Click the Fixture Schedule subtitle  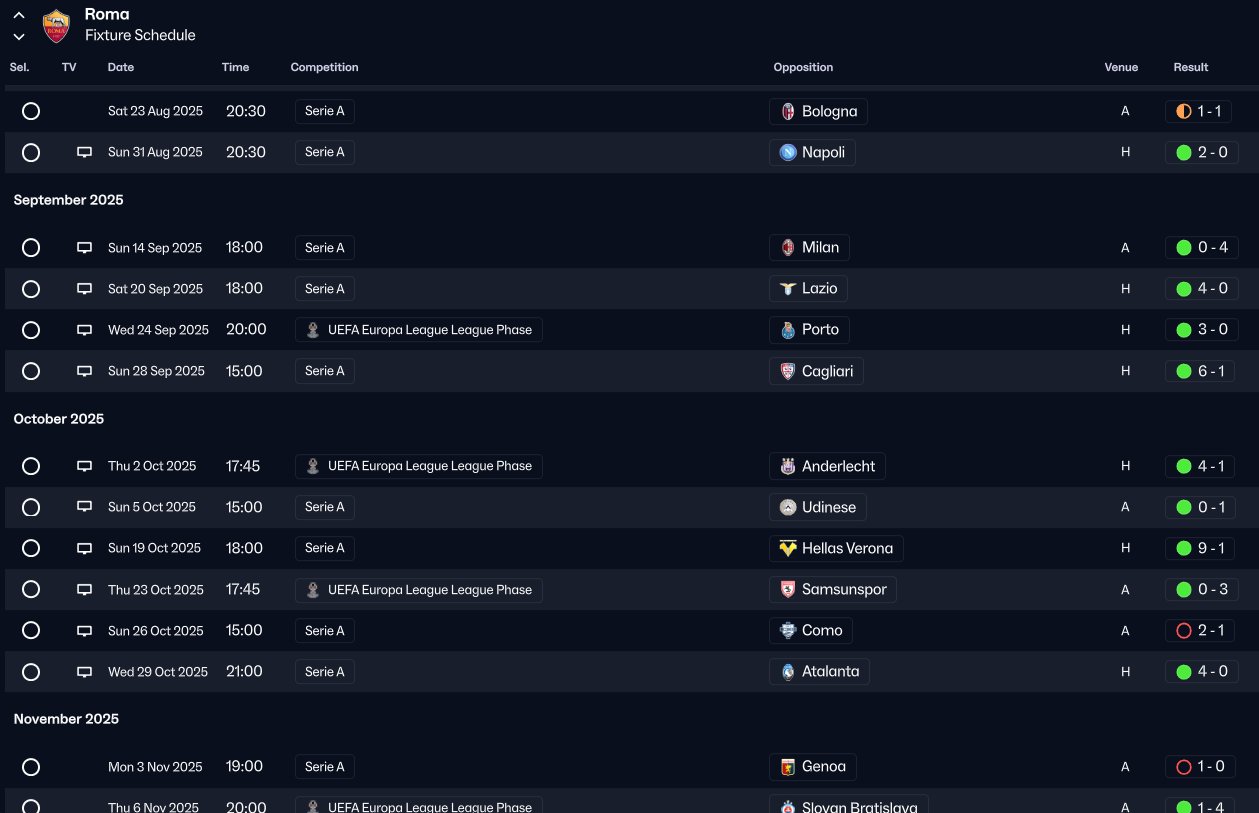140,35
